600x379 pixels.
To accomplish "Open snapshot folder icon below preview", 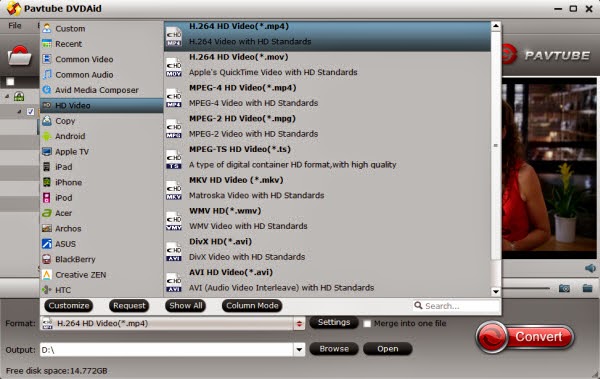I will click(x=587, y=288).
